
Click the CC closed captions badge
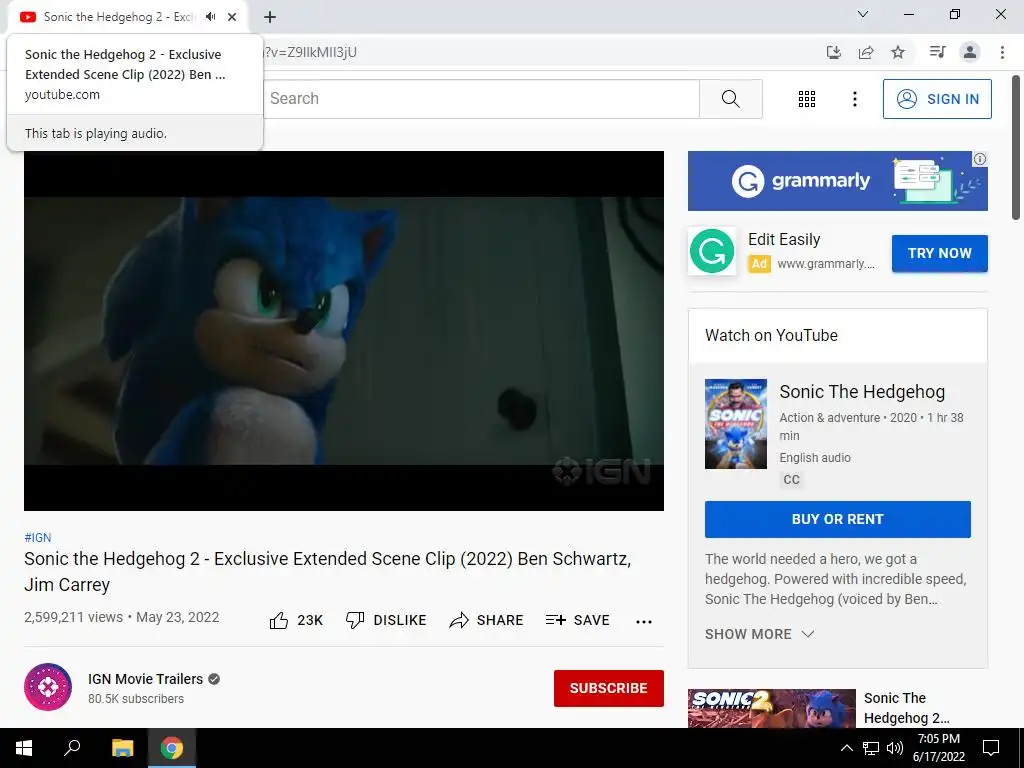click(792, 479)
